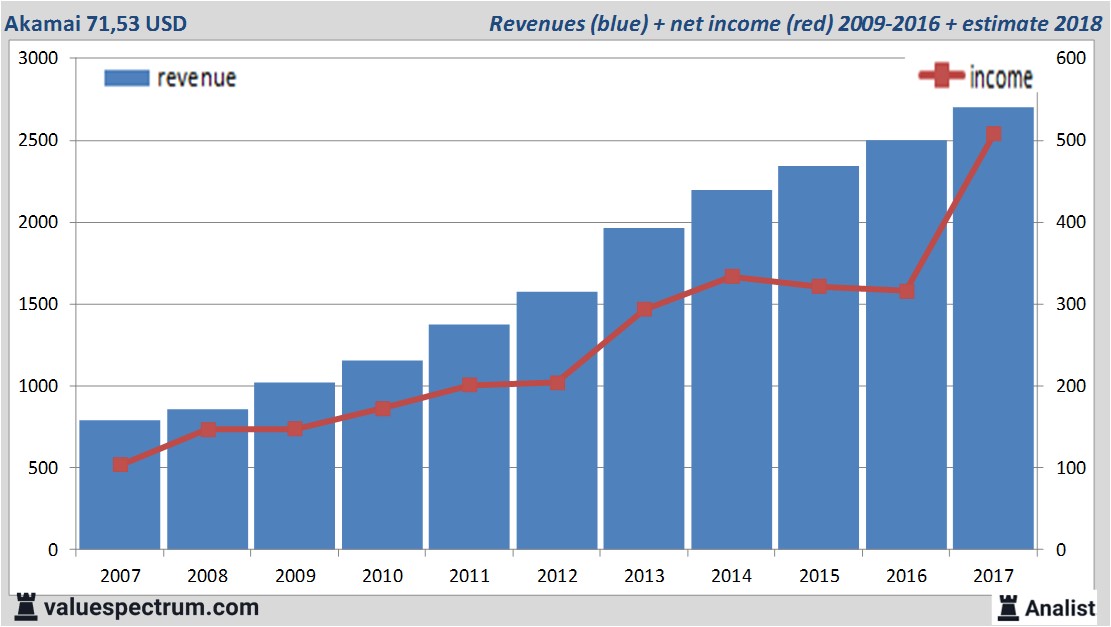Click the x-axis label 2013

[645, 575]
